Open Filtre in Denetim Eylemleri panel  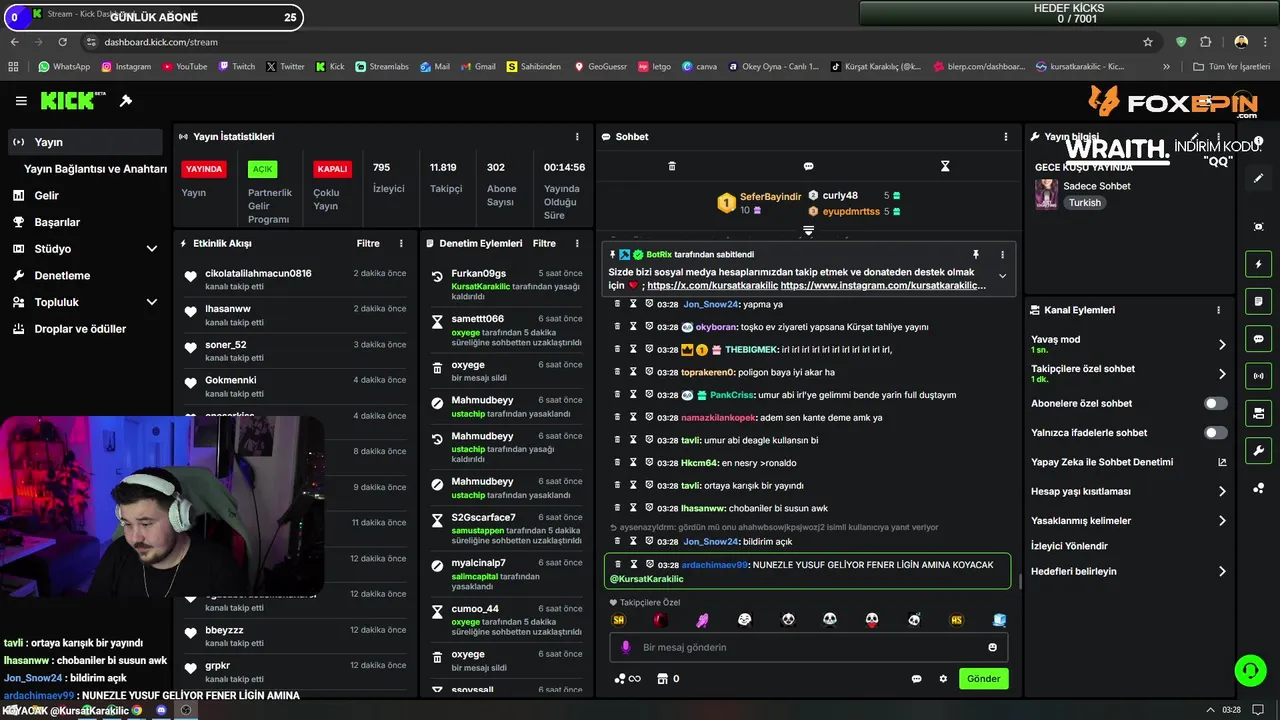click(x=544, y=243)
